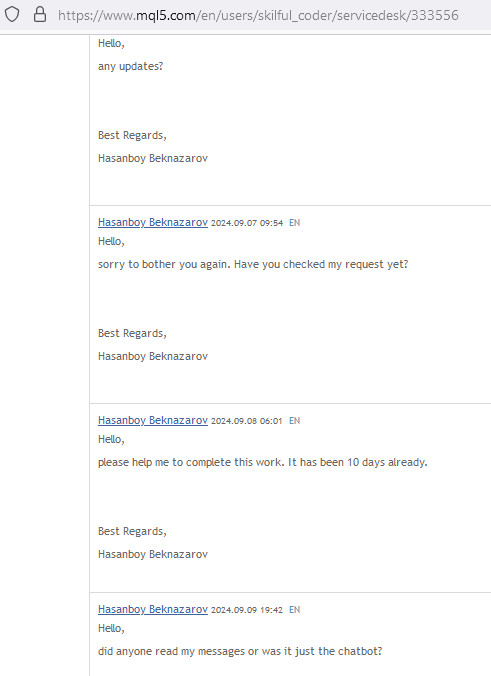Click the 2024.09.09 19:42 timestamp
The image size is (491, 676).
tap(247, 610)
